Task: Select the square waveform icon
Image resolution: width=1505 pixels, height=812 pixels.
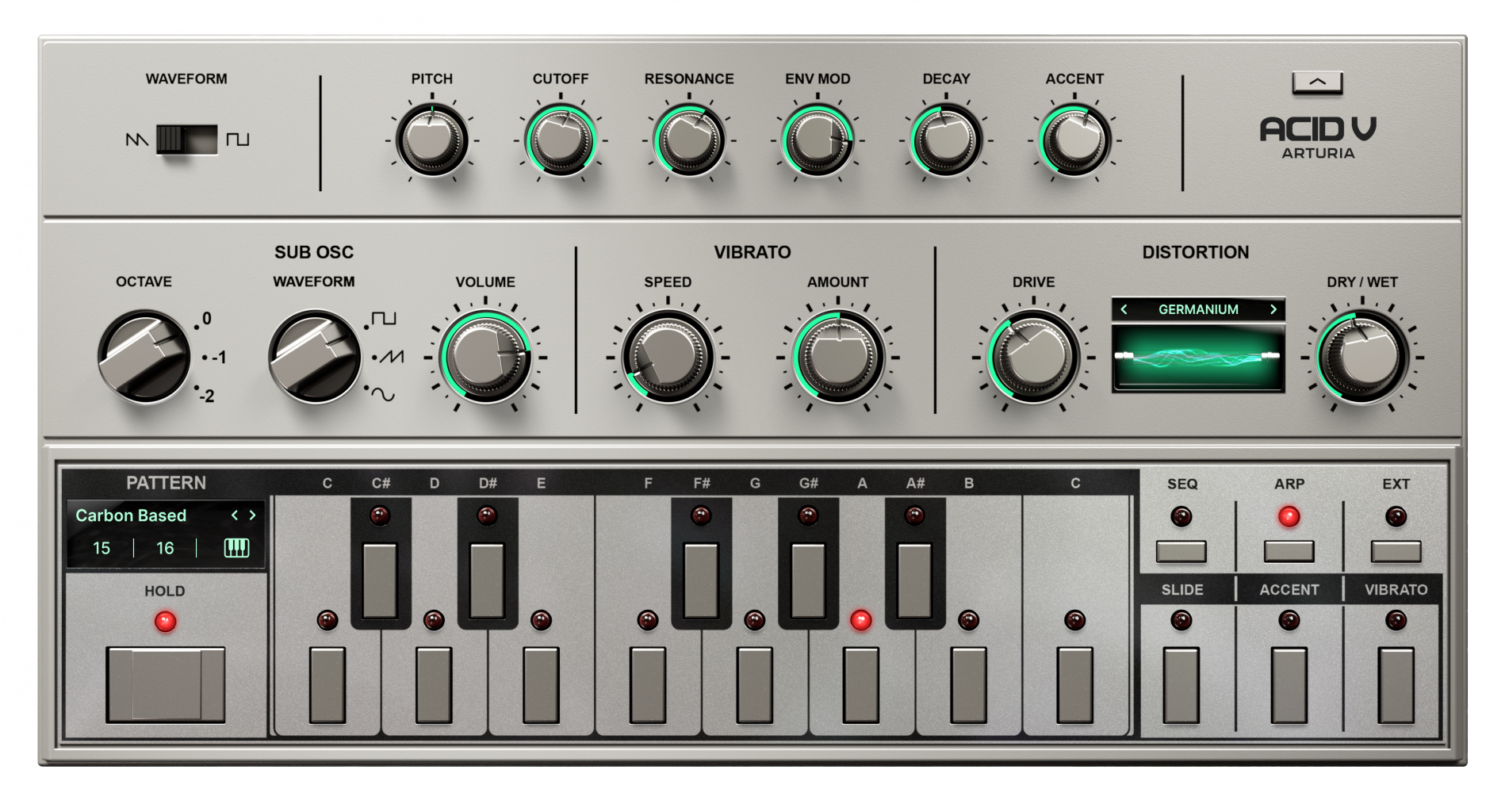Action: (237, 140)
